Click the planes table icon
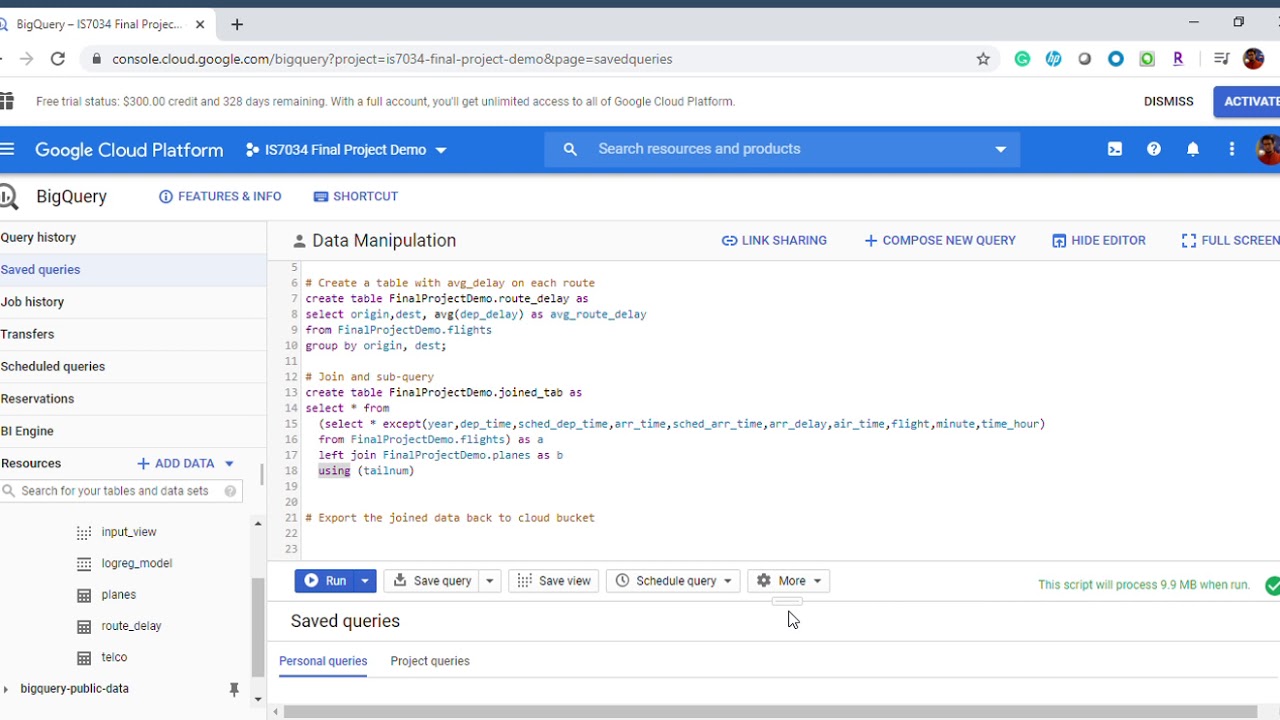1280x720 pixels. (x=84, y=595)
